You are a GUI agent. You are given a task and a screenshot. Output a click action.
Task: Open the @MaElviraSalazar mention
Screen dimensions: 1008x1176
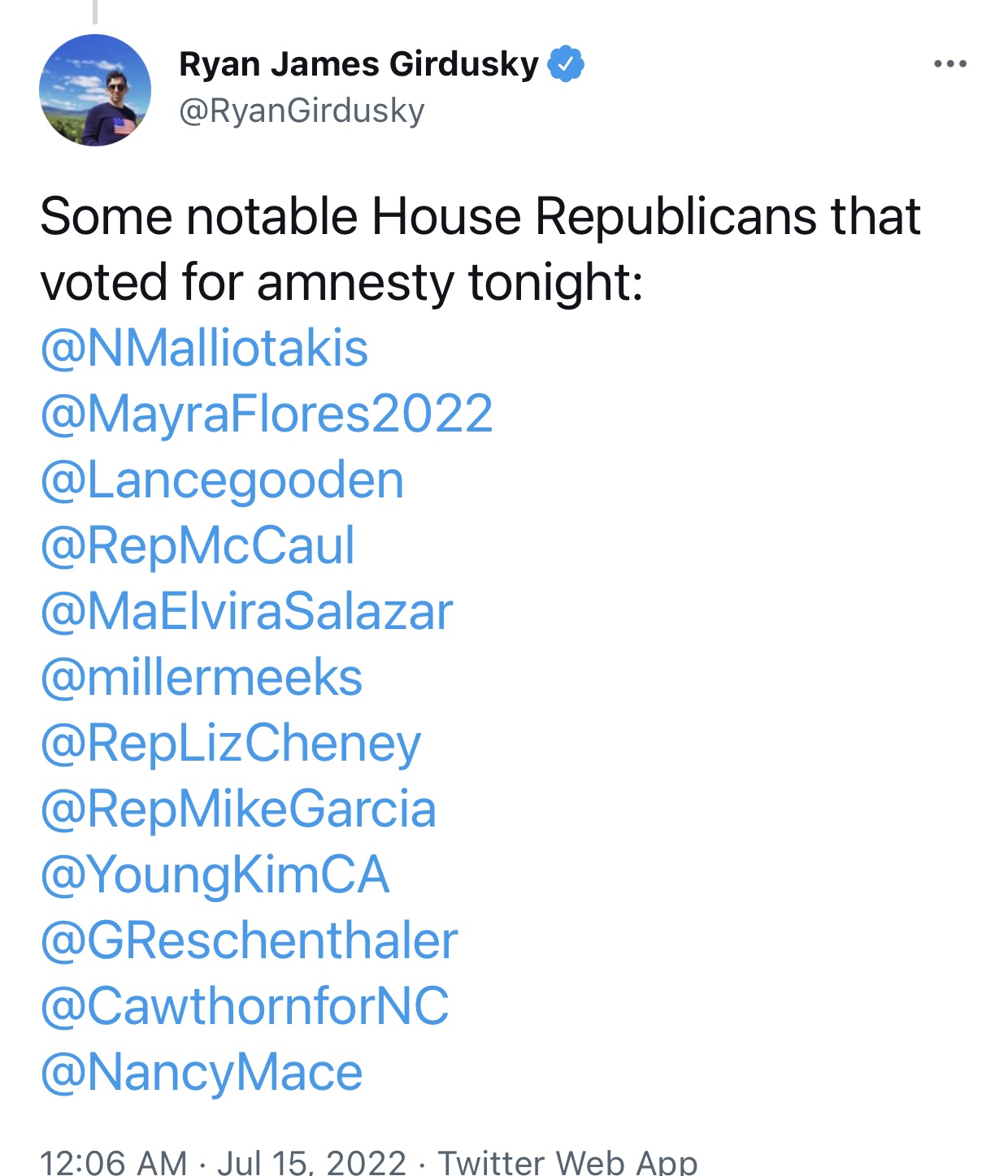[x=246, y=611]
